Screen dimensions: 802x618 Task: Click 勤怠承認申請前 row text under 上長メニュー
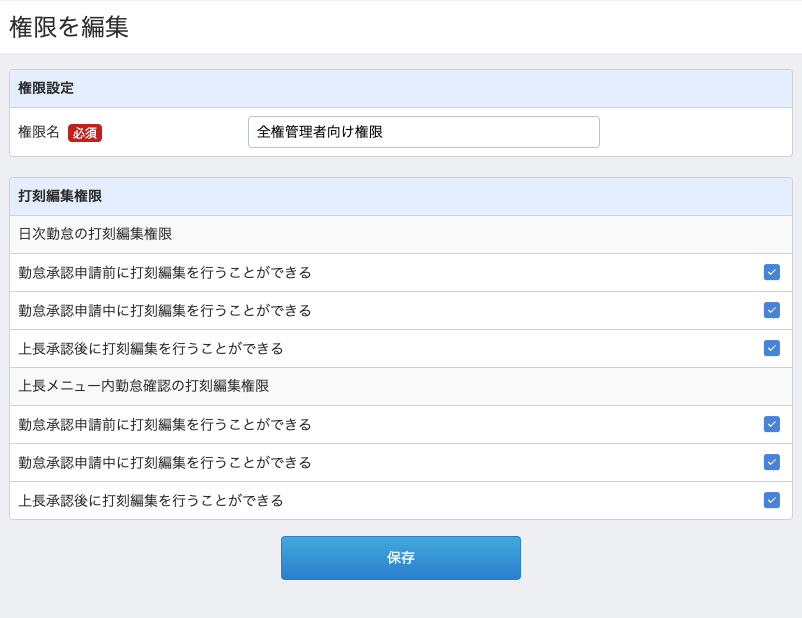click(x=165, y=424)
